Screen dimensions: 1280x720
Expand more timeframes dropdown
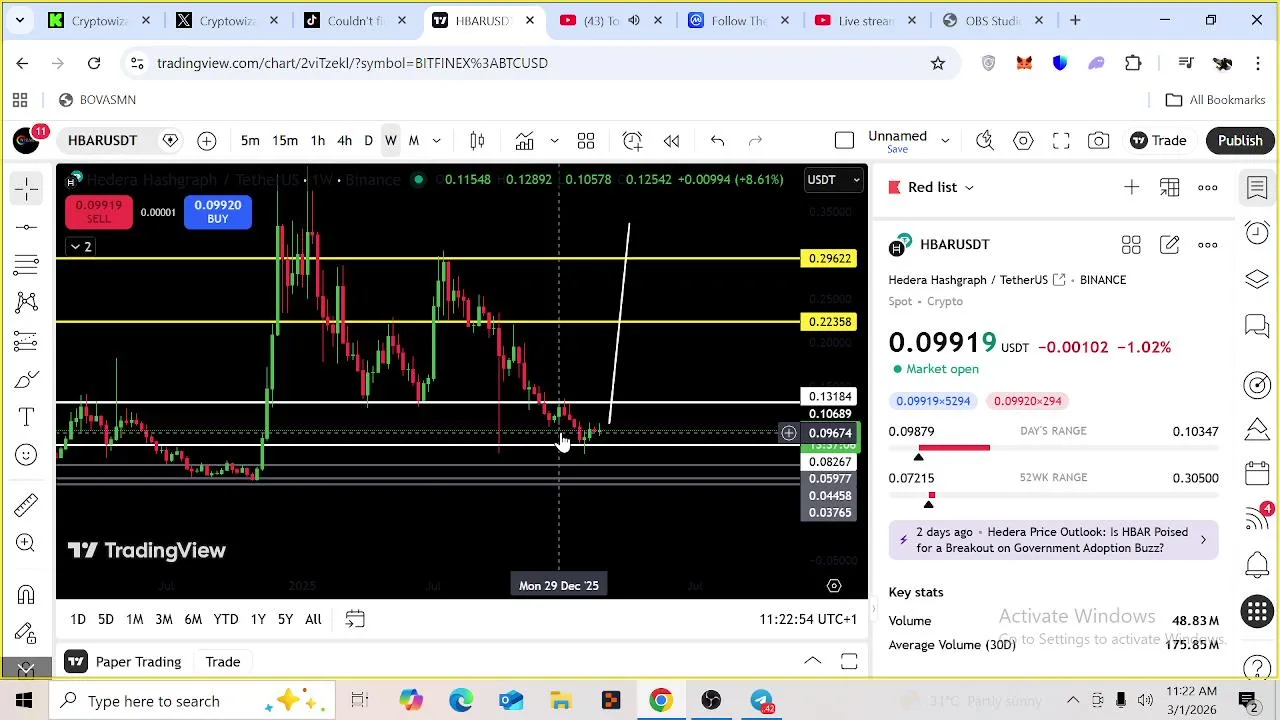coord(436,141)
